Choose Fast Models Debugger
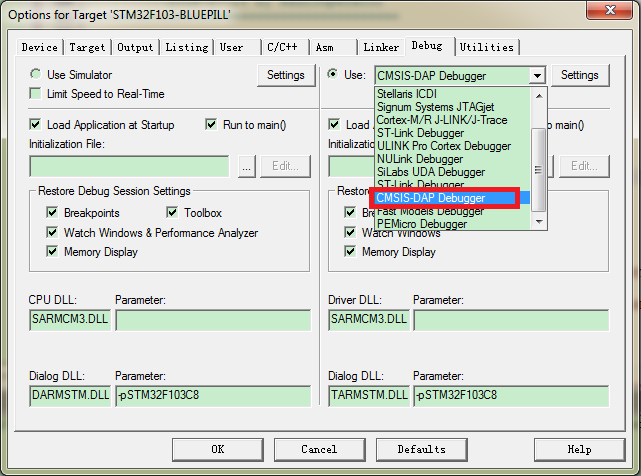The image size is (641, 476). [x=453, y=211]
